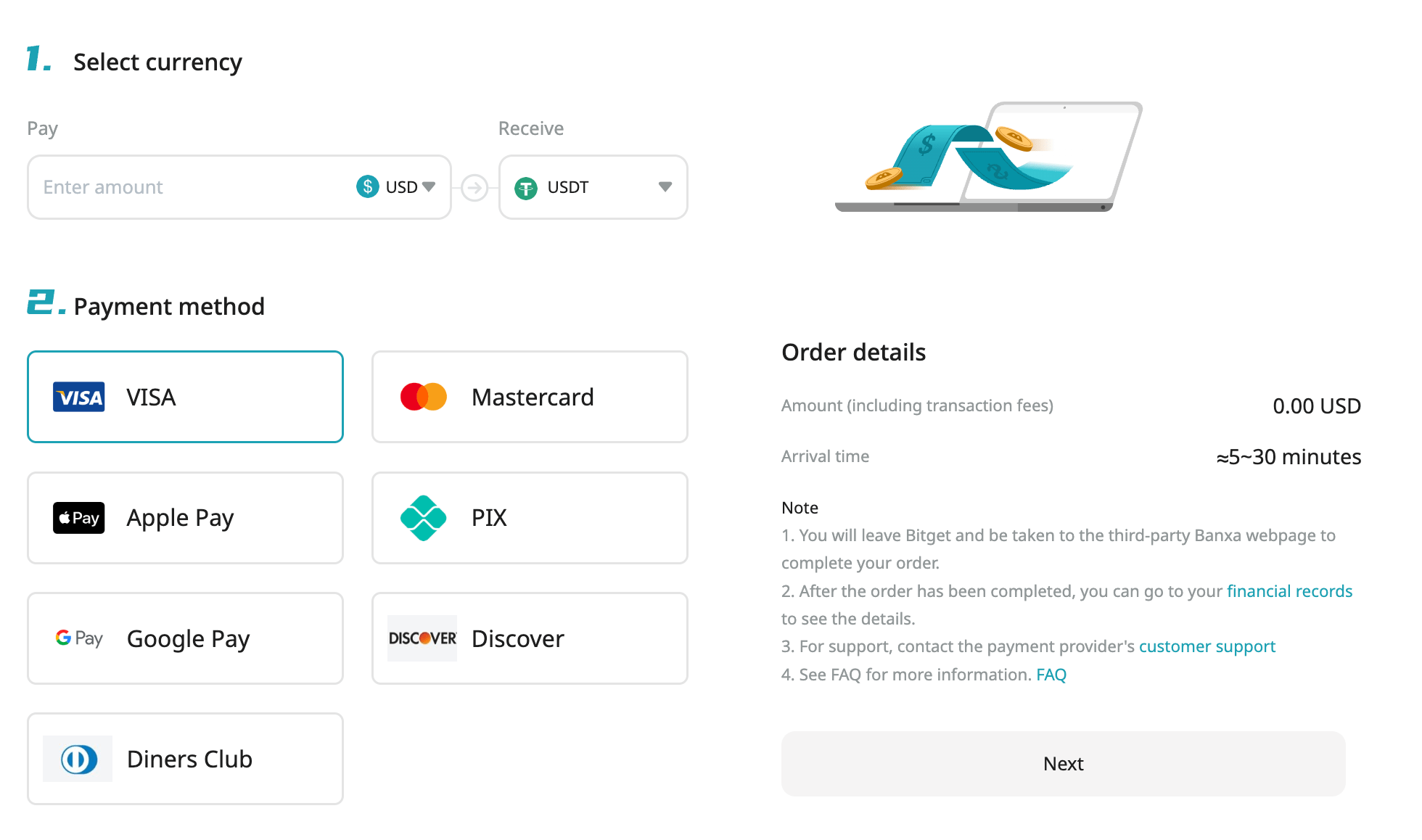Click the FAQ link
Viewport: 1422px width, 840px height.
coord(1052,674)
